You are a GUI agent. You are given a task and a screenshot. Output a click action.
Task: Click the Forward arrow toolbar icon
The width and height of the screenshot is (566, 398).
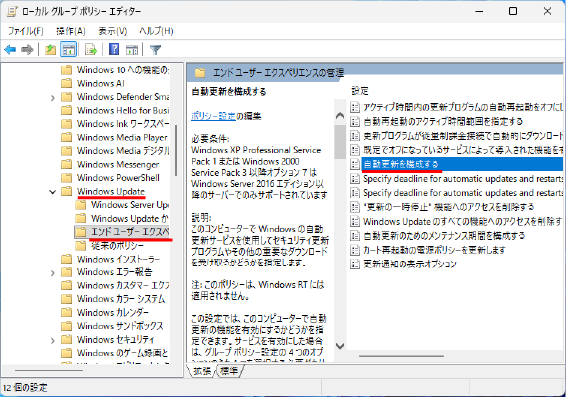pyautogui.click(x=27, y=49)
